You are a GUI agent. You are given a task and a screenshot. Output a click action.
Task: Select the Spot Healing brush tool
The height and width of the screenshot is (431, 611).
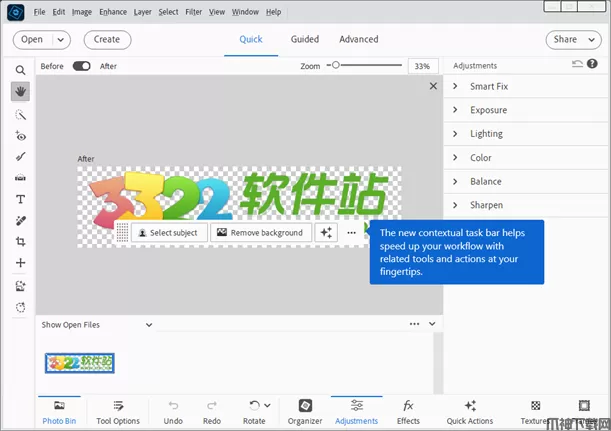[20, 221]
